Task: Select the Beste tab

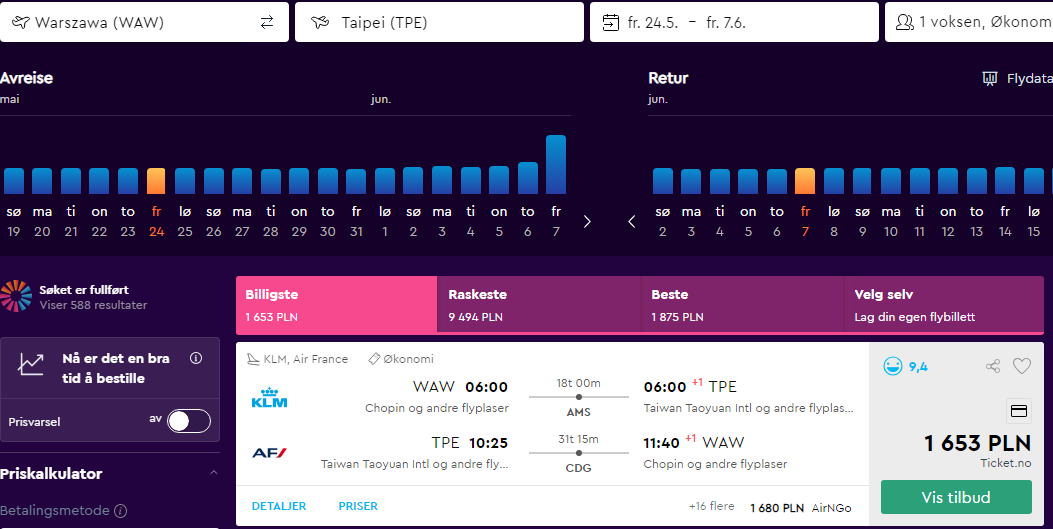Action: tap(742, 304)
